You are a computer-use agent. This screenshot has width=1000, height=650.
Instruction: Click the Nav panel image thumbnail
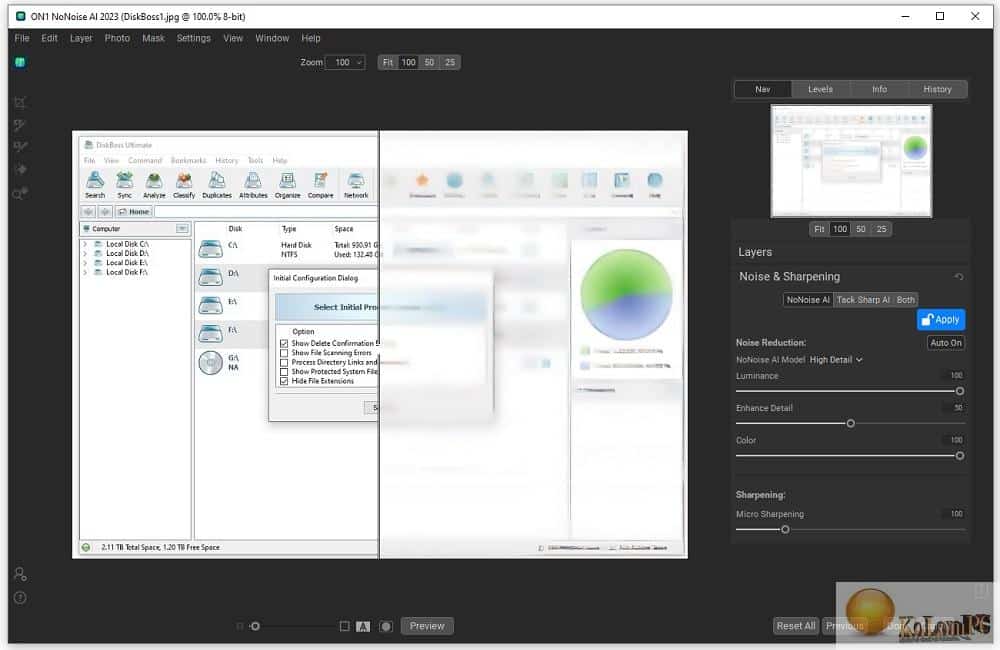pyautogui.click(x=851, y=161)
